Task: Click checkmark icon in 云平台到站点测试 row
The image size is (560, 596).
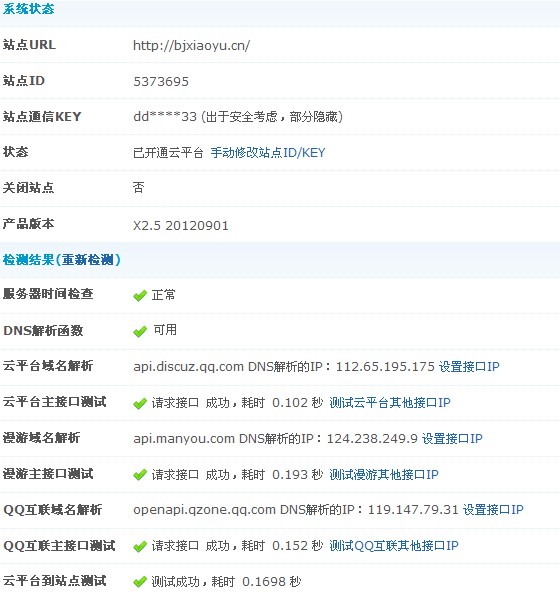Action: click(140, 582)
